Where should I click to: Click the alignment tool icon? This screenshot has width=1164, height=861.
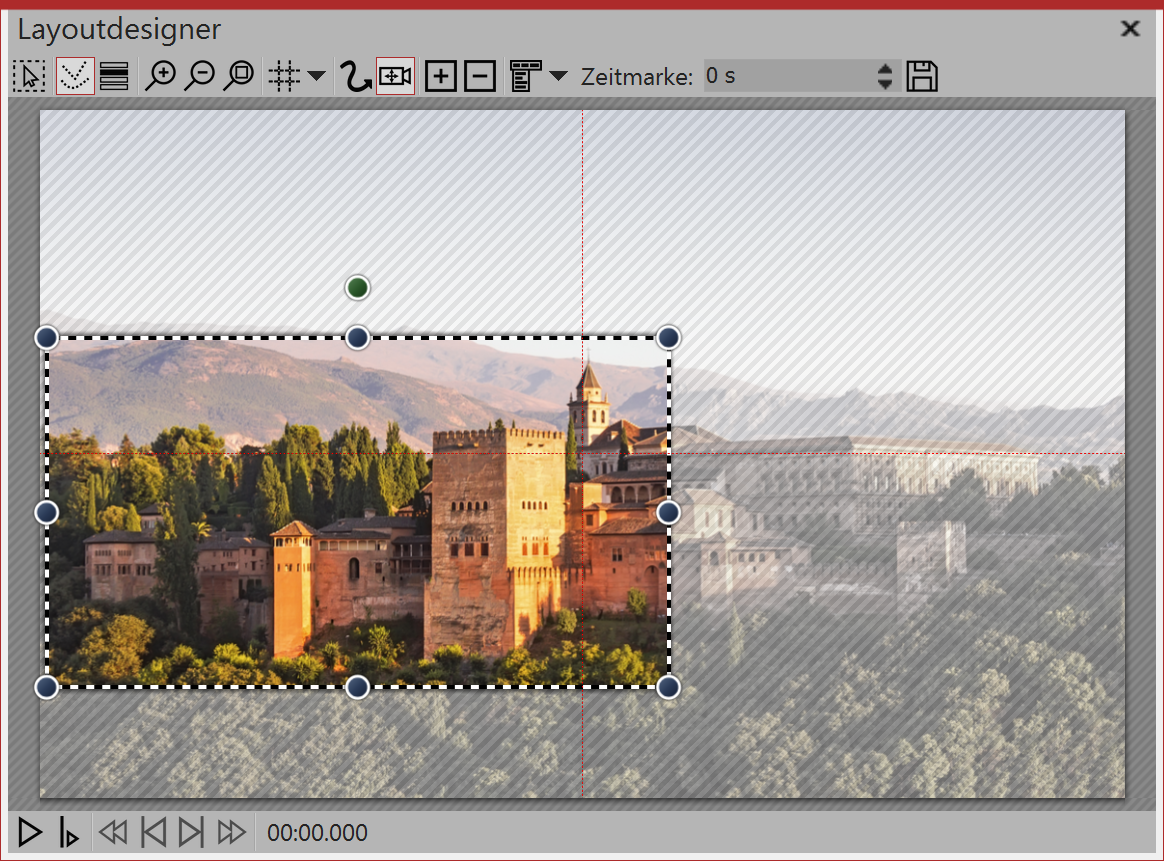[525, 77]
